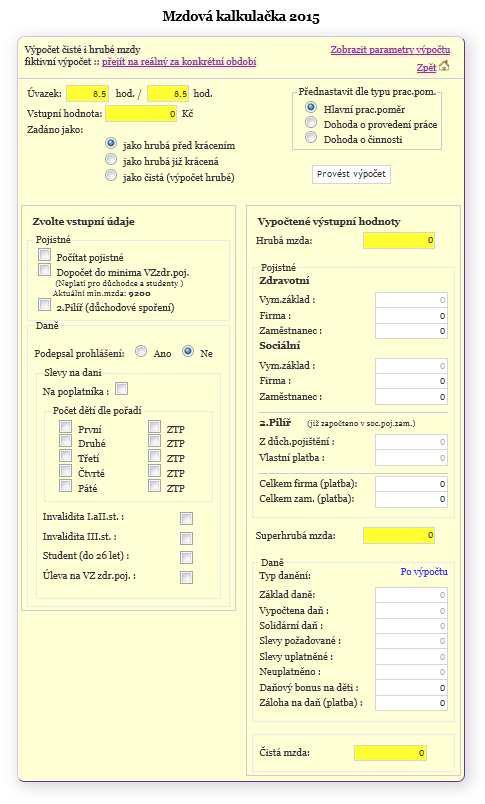Viewport: 485px width, 804px height.
Task: Click Záloha na daň (platba) field
Action: (411, 703)
